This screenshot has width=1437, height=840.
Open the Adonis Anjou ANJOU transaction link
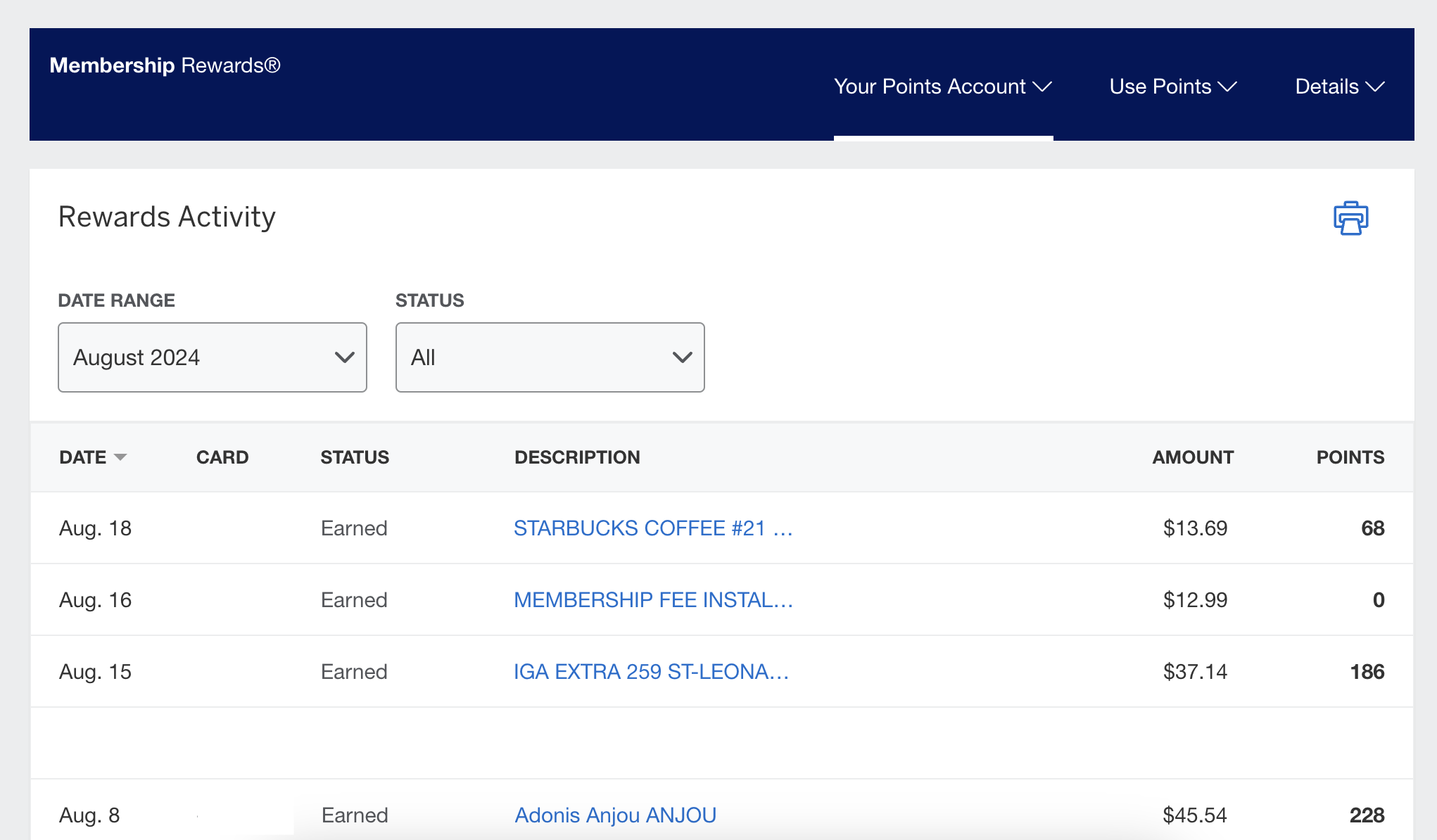[x=615, y=815]
